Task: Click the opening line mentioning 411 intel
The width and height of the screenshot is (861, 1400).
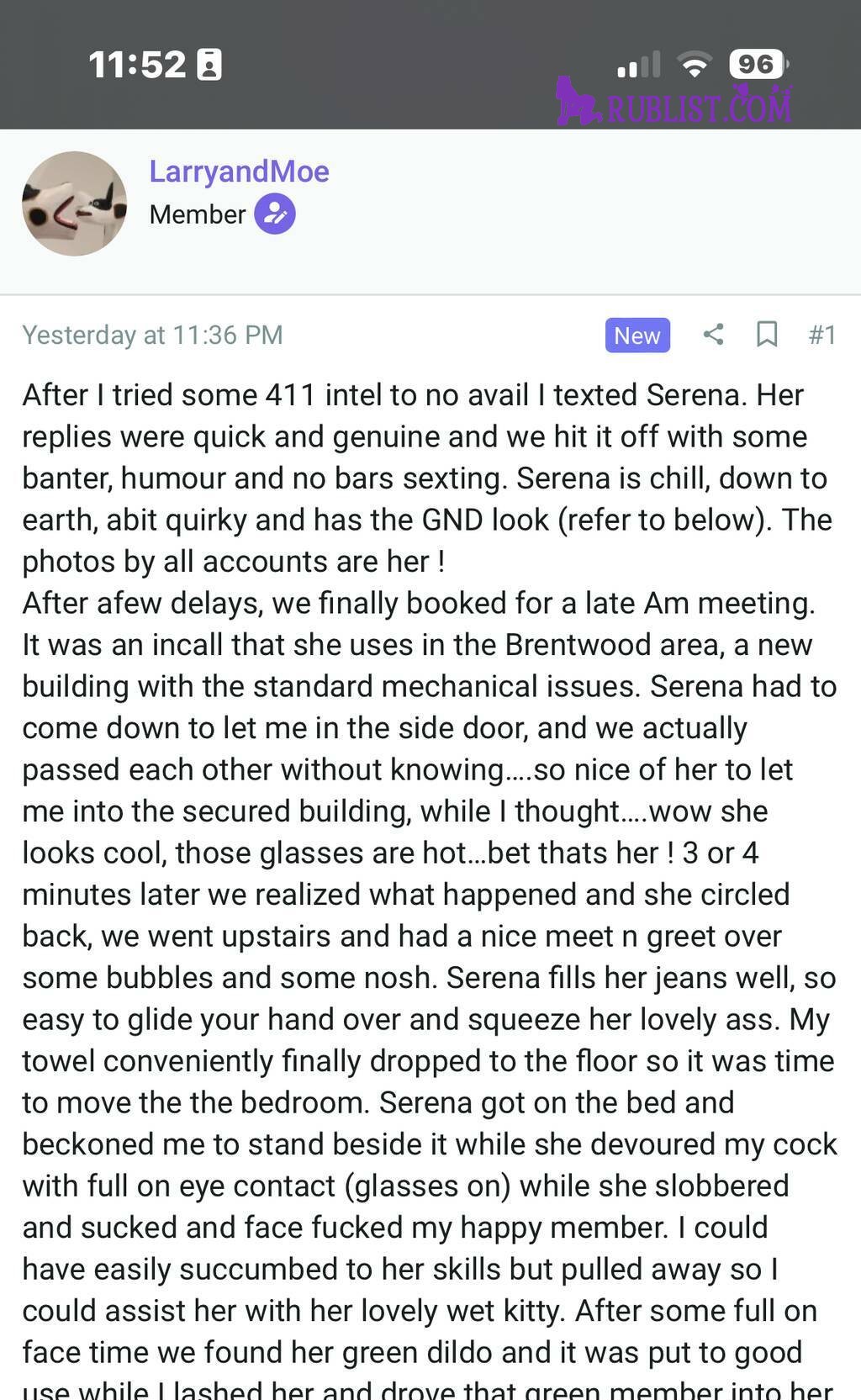Action: pos(413,395)
